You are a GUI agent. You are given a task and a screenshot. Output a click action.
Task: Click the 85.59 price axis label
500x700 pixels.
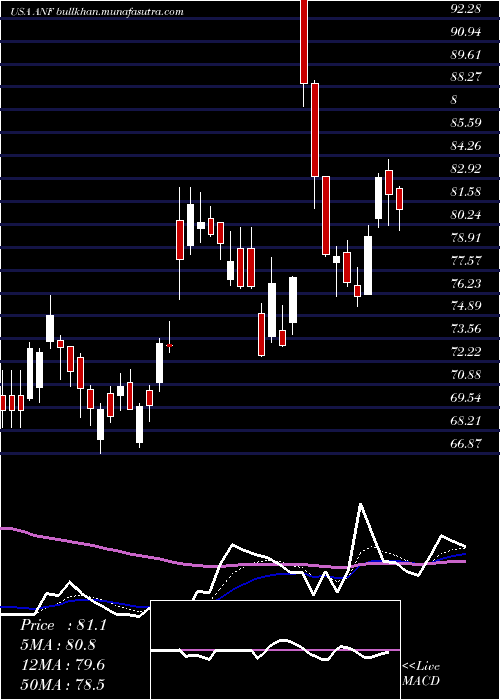(466, 122)
